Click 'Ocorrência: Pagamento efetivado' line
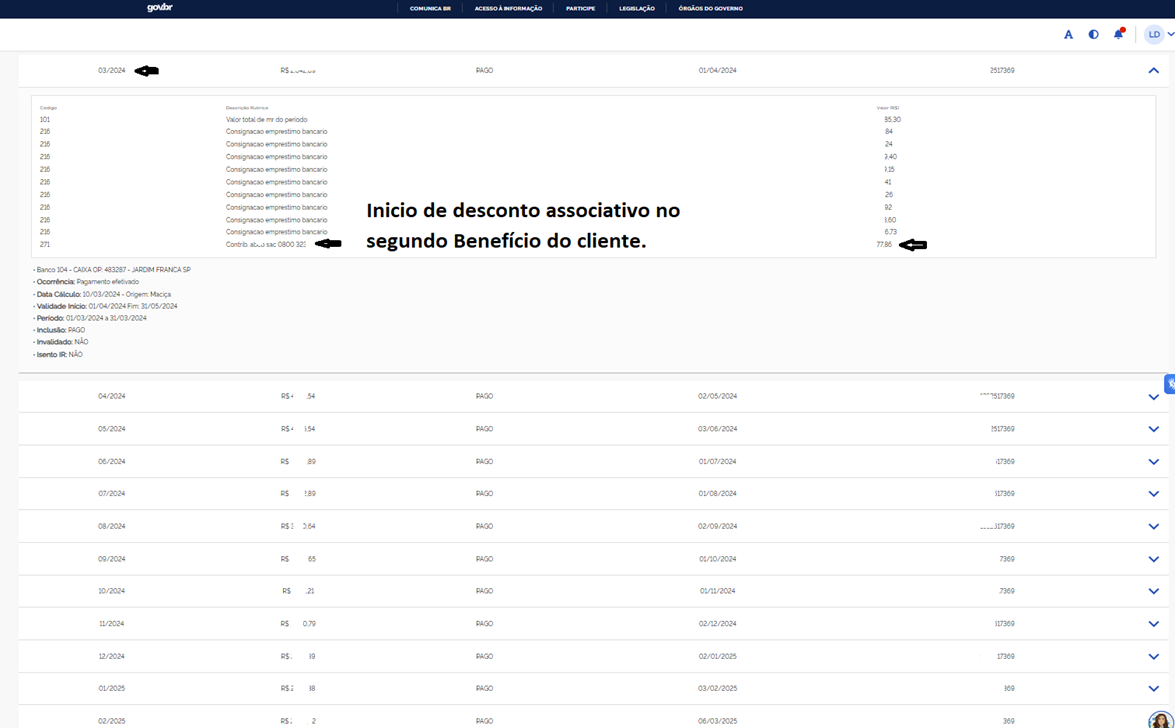Screen dimensions: 1175x728 pos(86,282)
